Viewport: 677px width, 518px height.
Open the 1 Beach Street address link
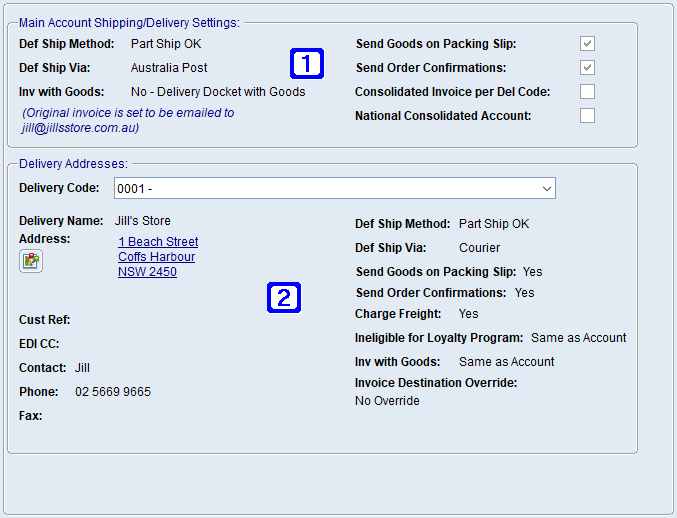click(x=158, y=242)
